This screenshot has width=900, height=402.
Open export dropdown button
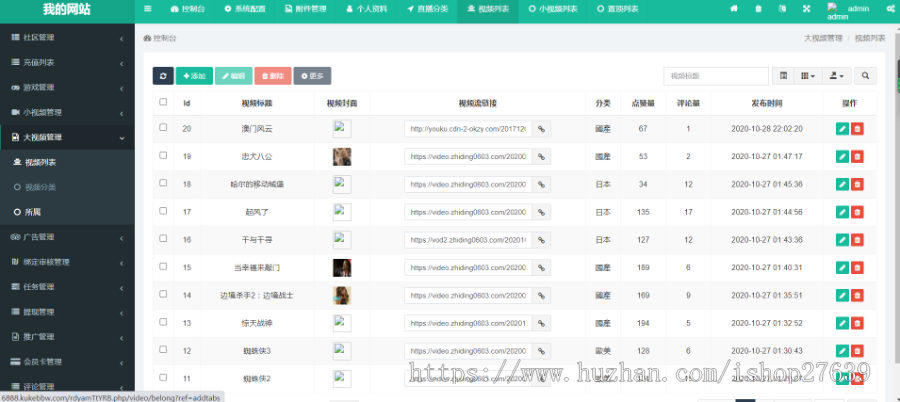836,76
